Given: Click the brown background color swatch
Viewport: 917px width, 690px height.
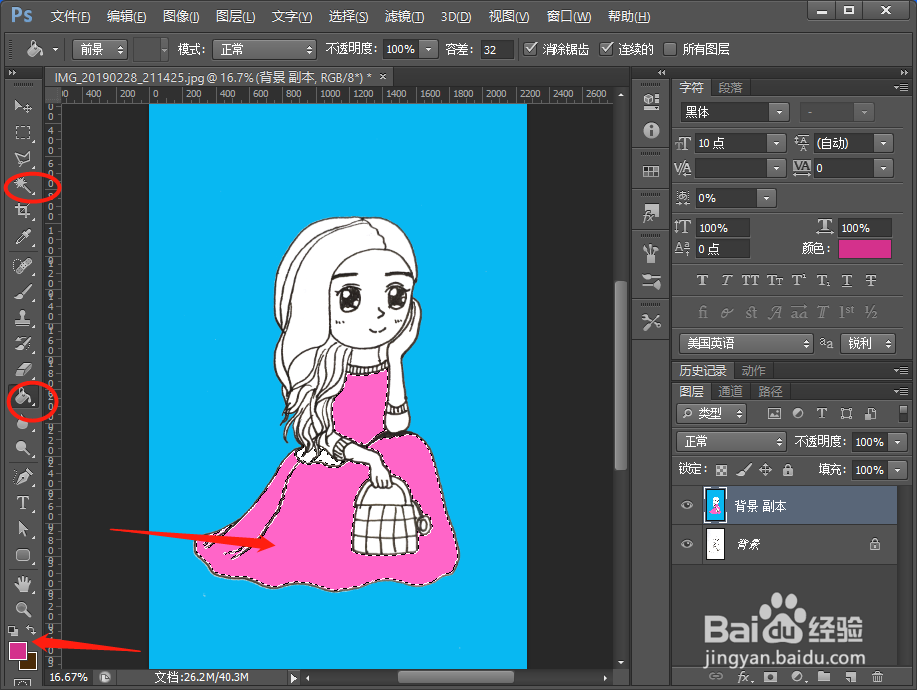Looking at the screenshot, I should [x=30, y=663].
